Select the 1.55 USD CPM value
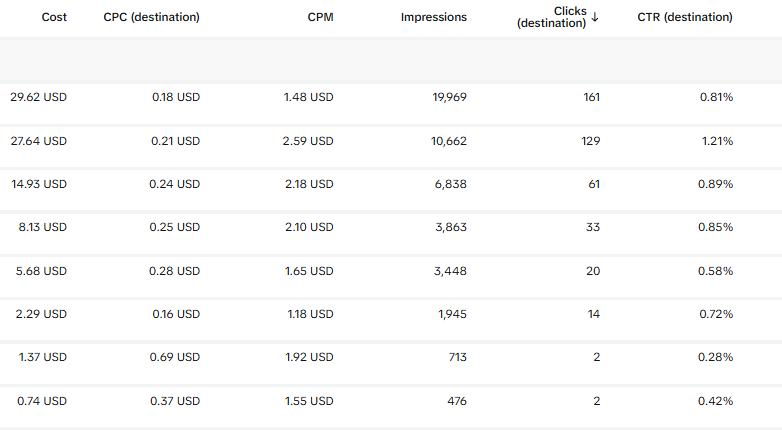 point(309,401)
